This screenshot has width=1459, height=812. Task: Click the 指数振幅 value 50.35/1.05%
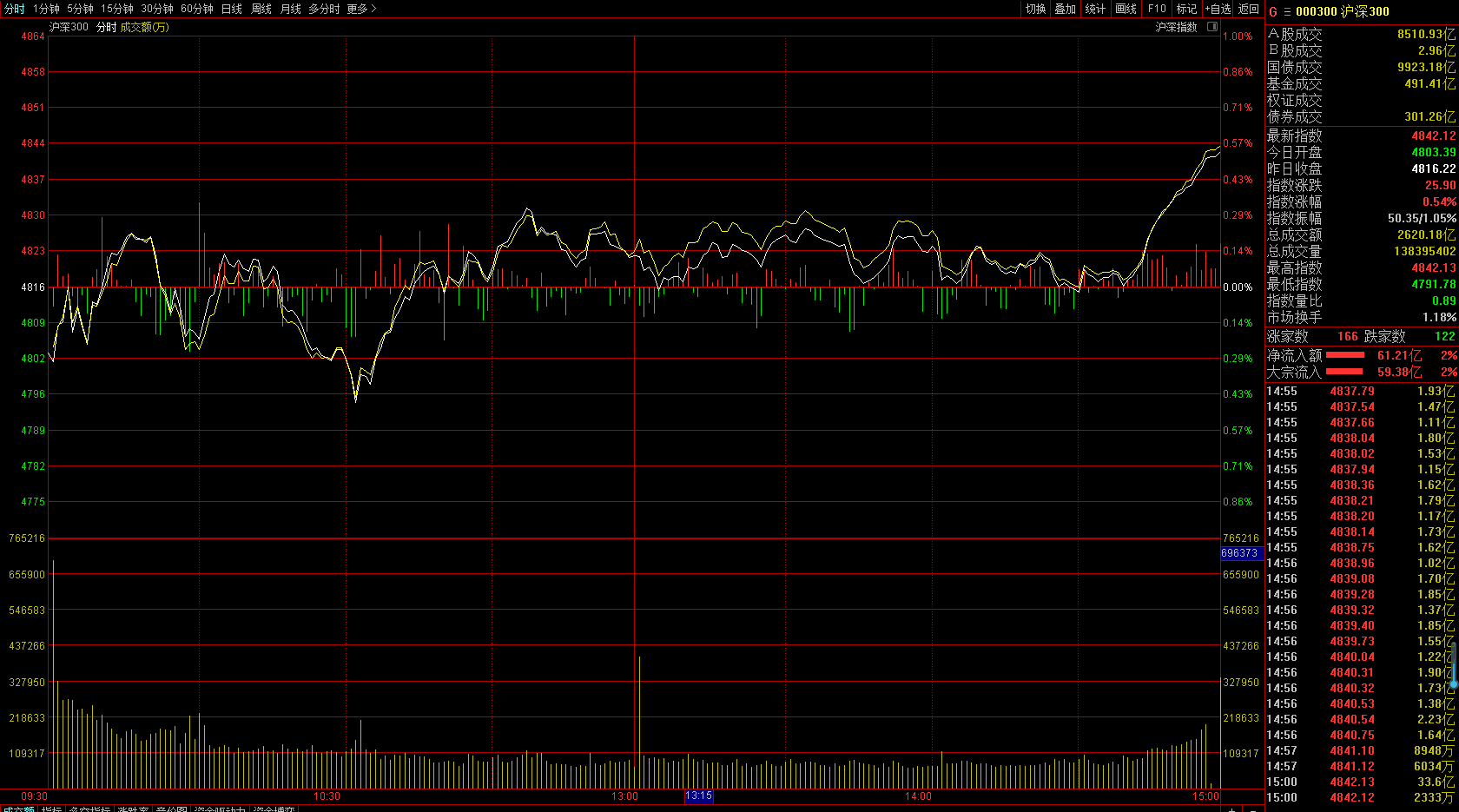click(1422, 219)
